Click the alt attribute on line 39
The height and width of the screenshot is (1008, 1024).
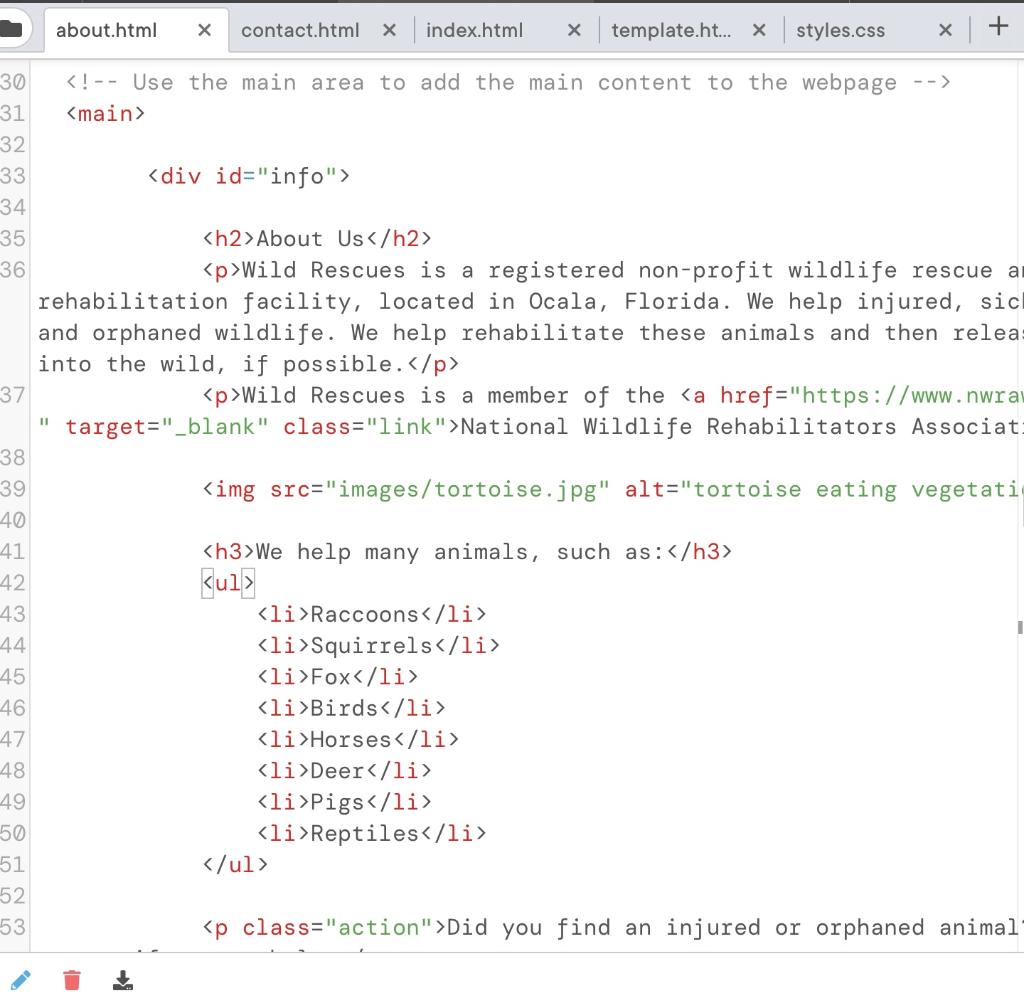point(824,490)
